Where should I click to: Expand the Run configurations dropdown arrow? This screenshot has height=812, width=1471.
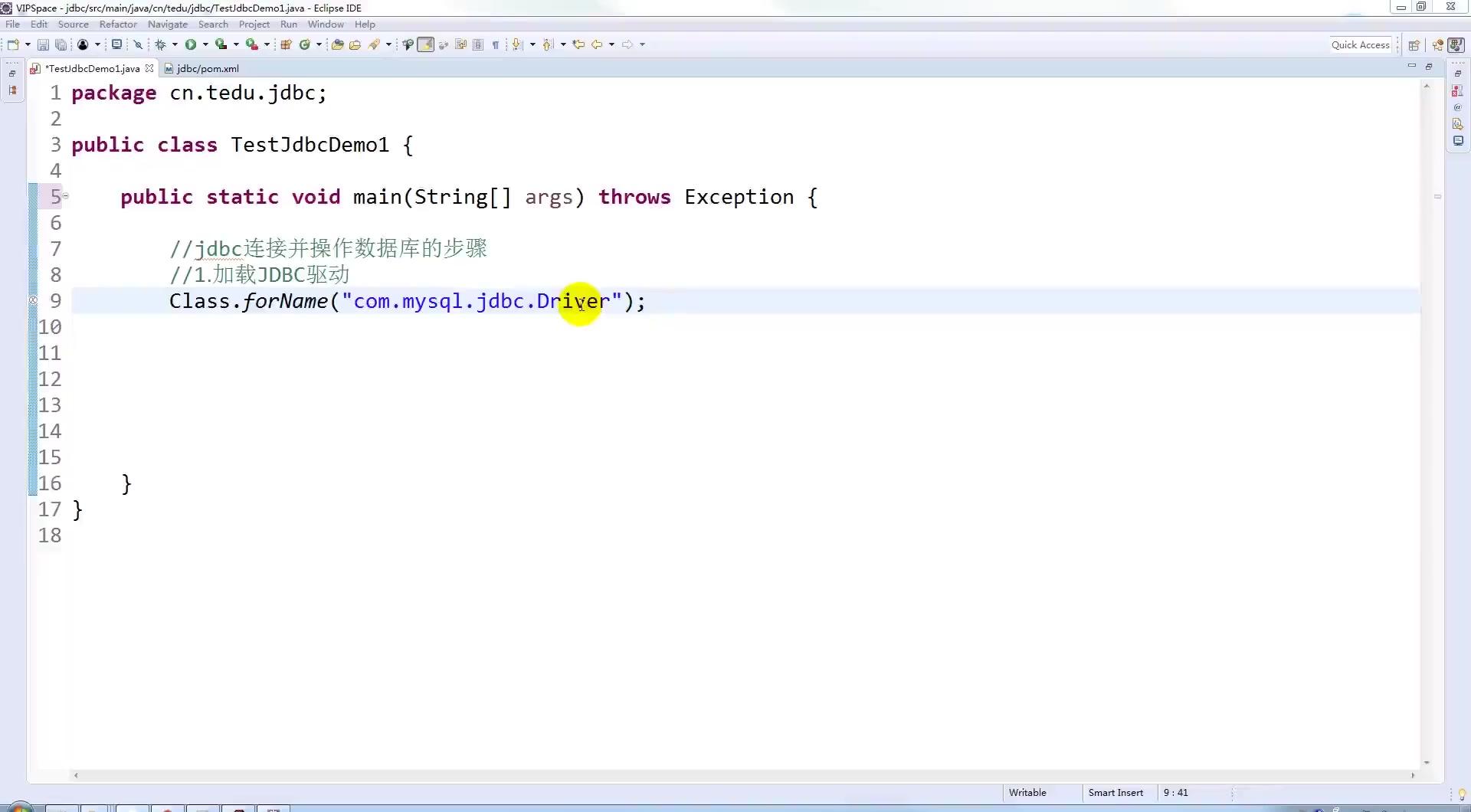pyautogui.click(x=205, y=44)
